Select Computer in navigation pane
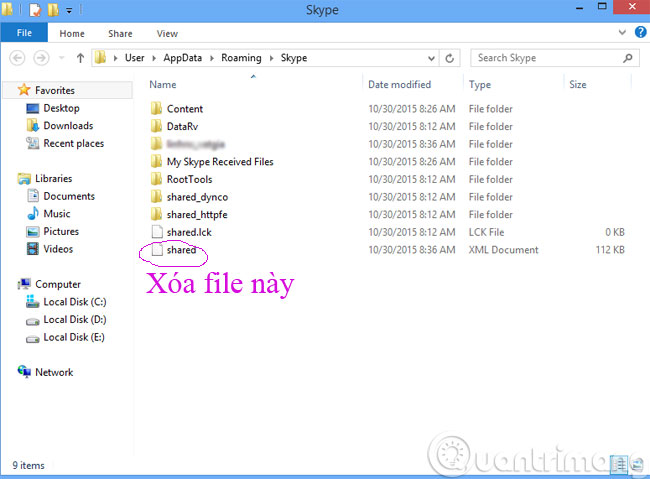 pos(58,284)
